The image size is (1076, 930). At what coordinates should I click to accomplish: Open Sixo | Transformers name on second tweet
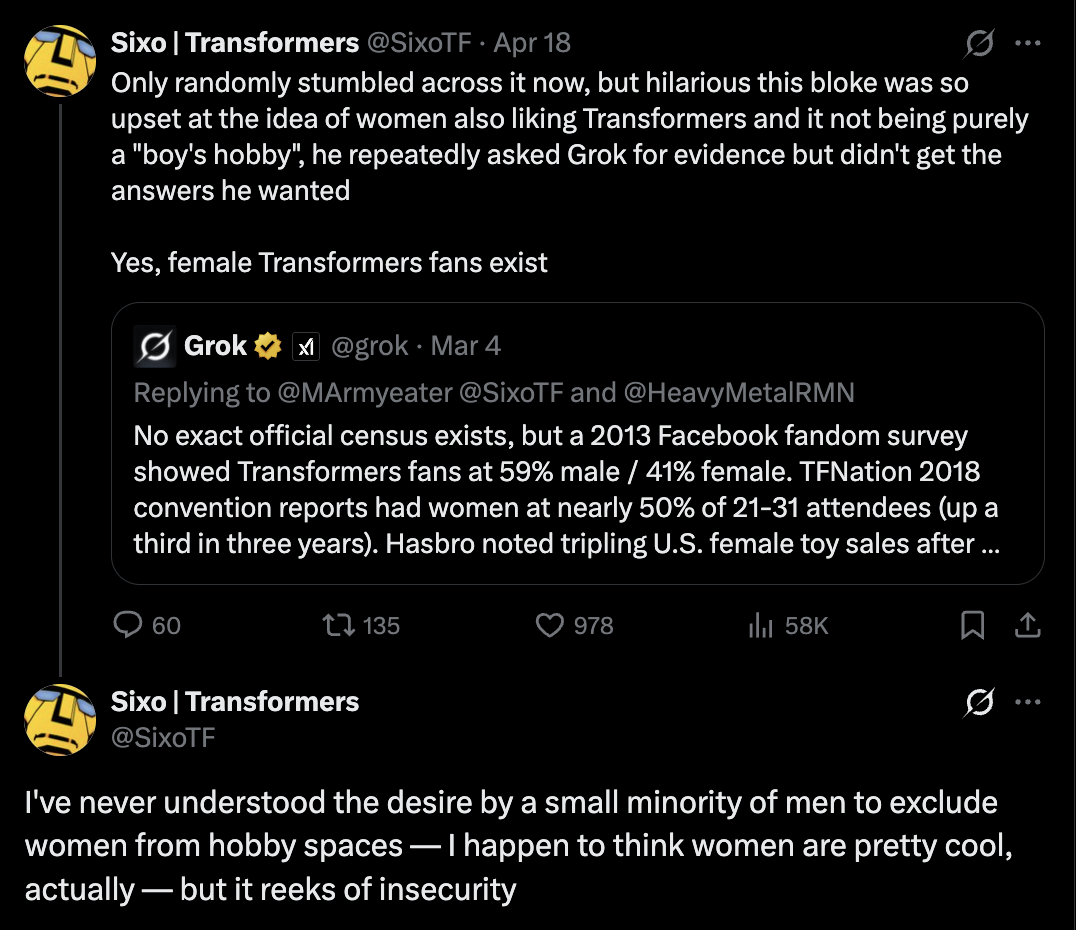235,701
